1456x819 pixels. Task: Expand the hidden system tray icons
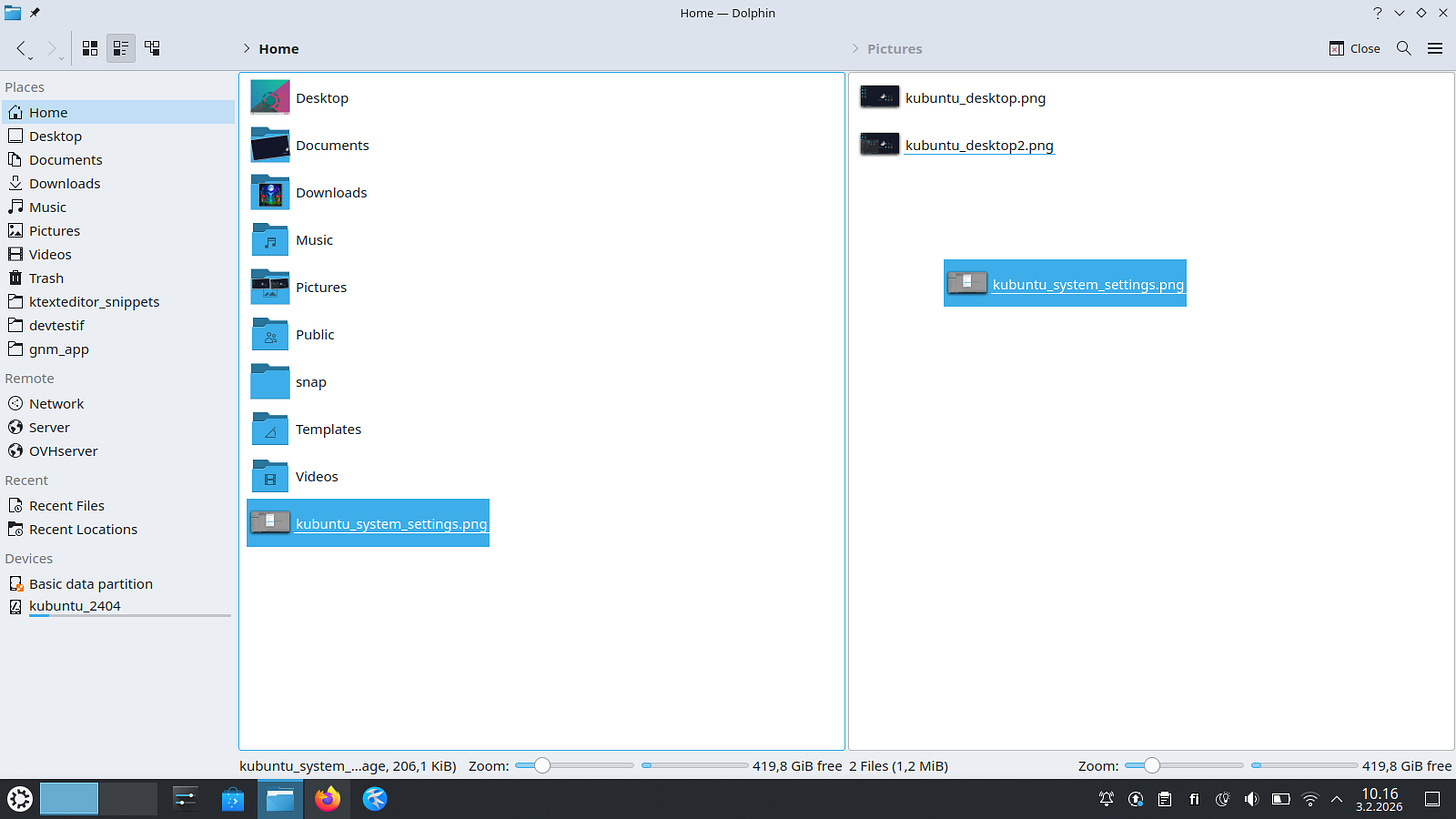click(x=1337, y=799)
